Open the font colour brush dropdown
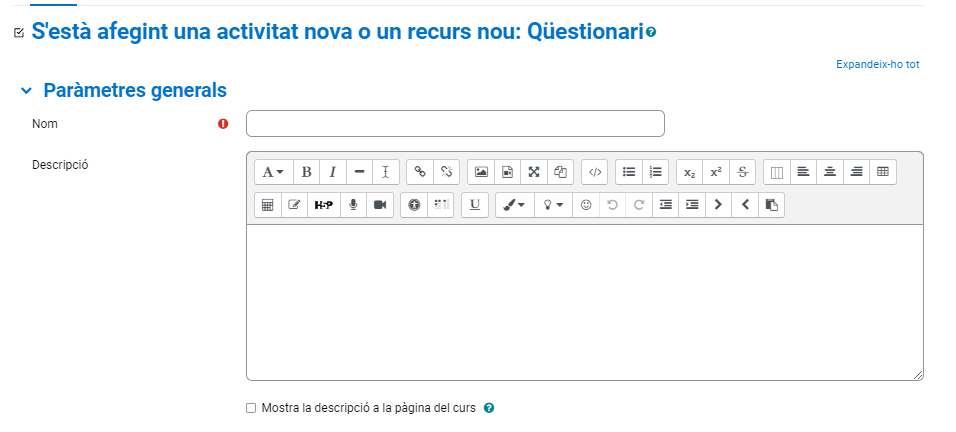The width and height of the screenshot is (956, 432). [514, 205]
